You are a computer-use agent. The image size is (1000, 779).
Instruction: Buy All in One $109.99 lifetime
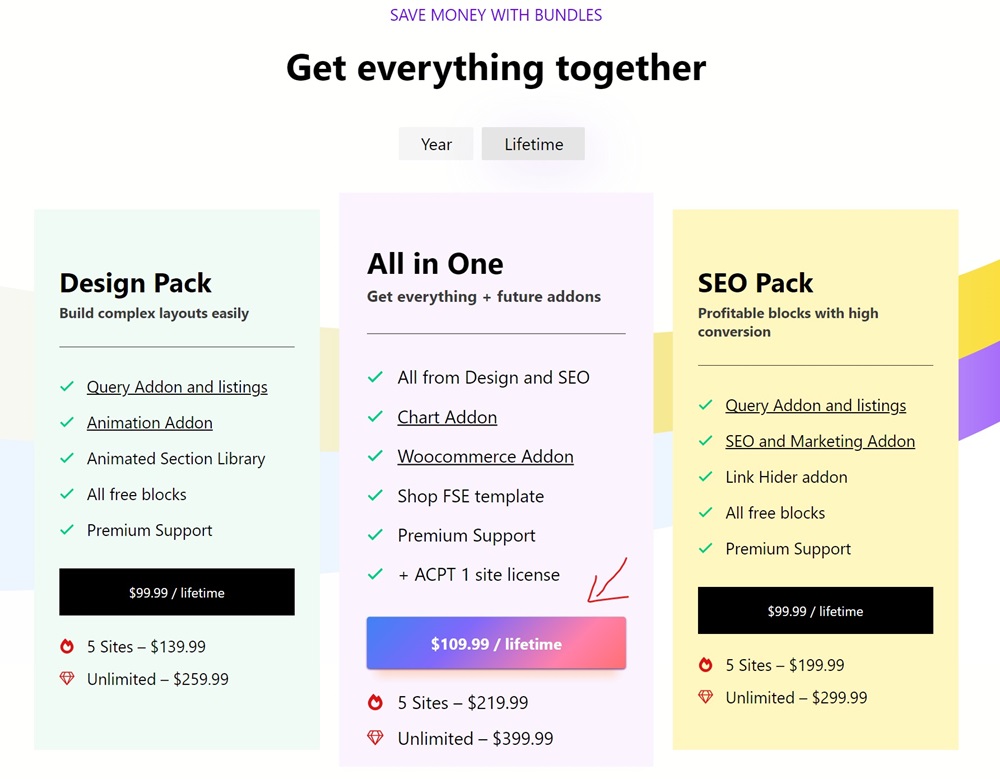(496, 643)
